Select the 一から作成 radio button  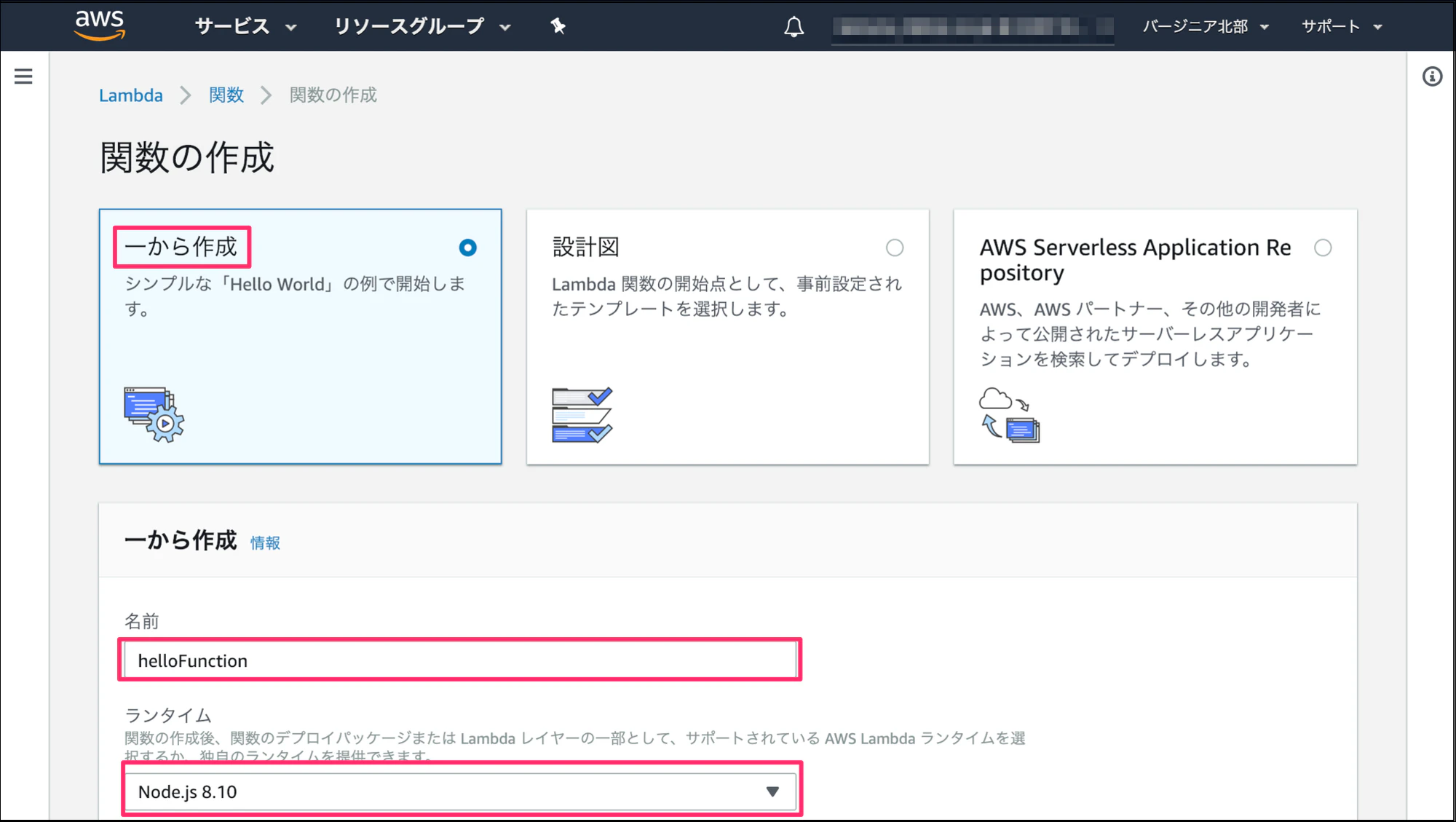point(467,248)
